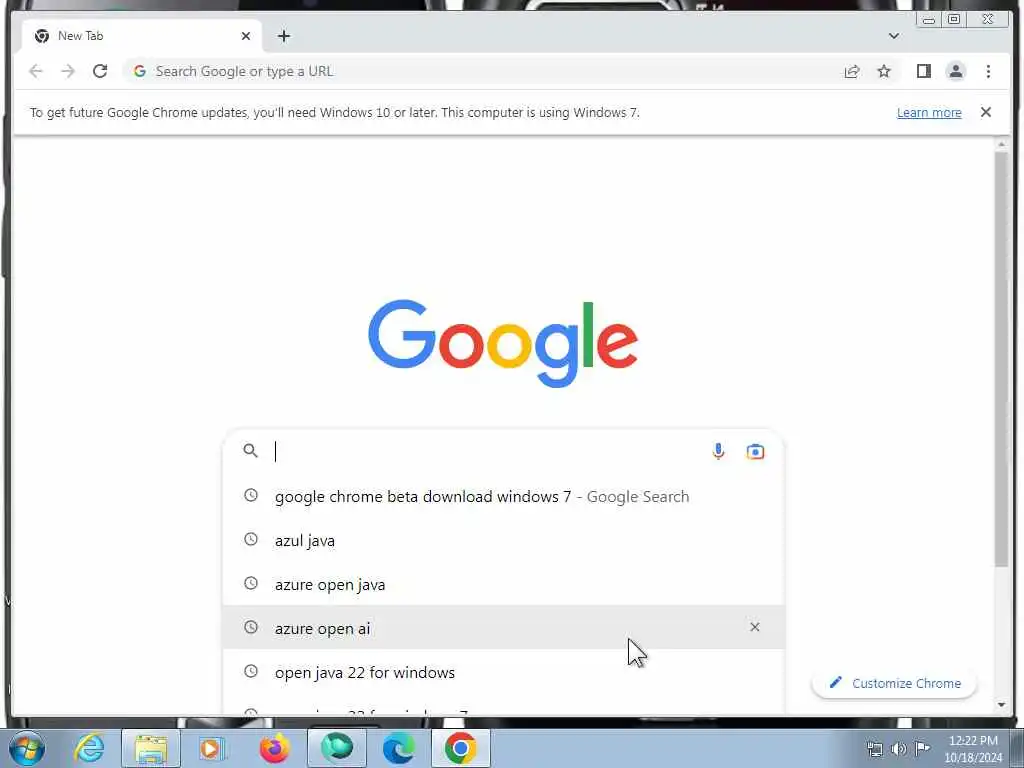Bookmark this tab with the star icon
Screen dimensions: 1024x768
pos(884,71)
